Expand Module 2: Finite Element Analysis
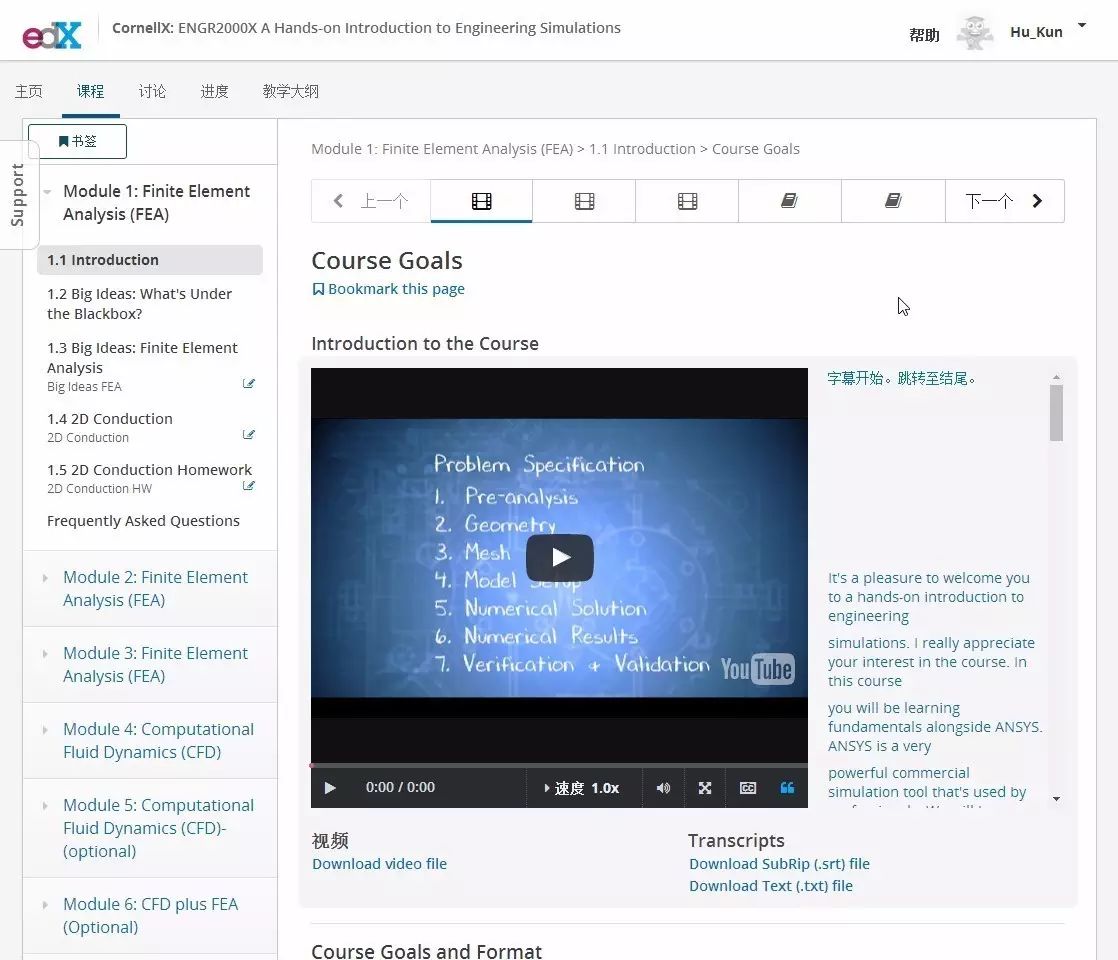 (x=155, y=589)
